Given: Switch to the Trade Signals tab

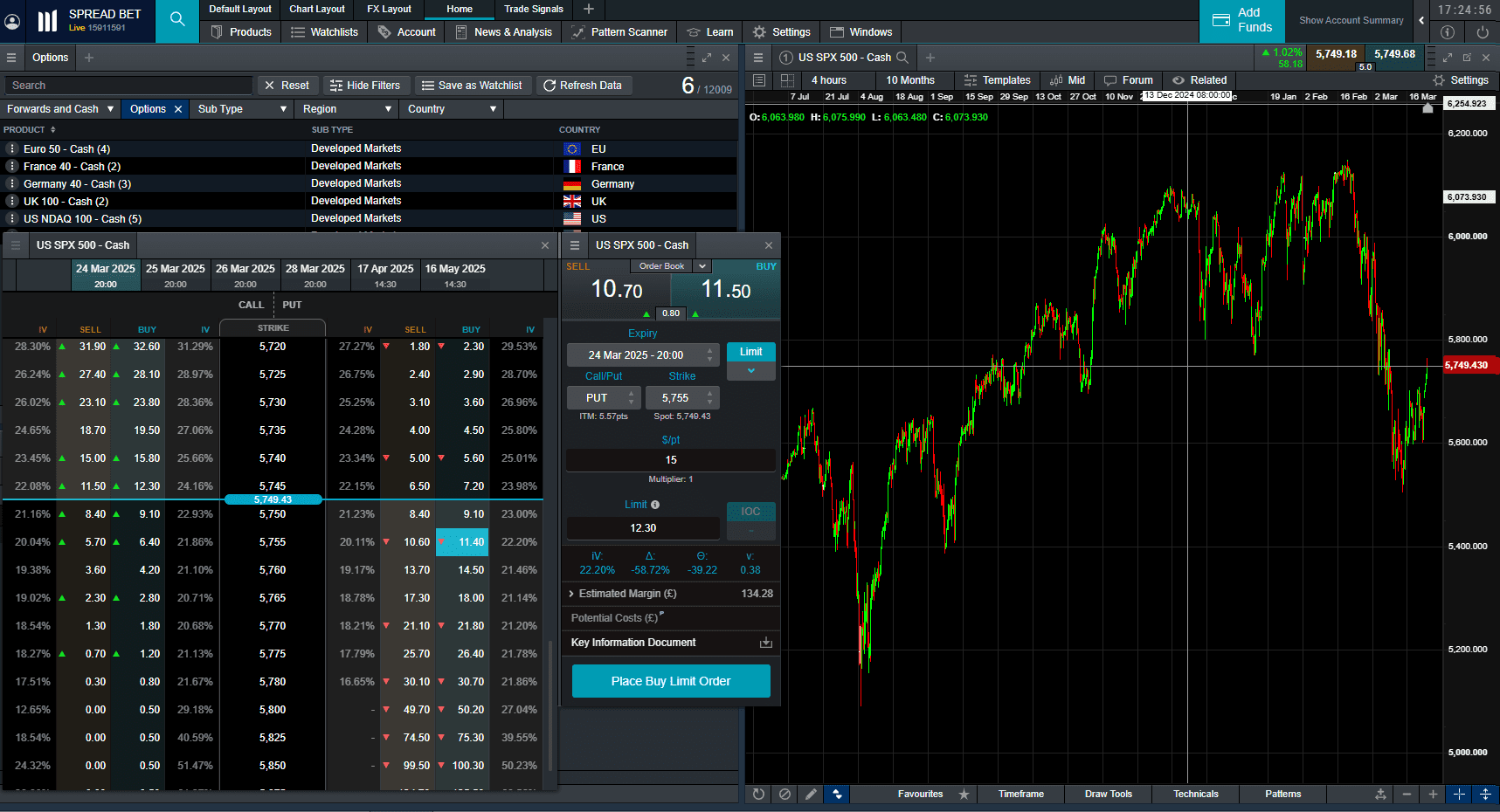Looking at the screenshot, I should pos(533,10).
